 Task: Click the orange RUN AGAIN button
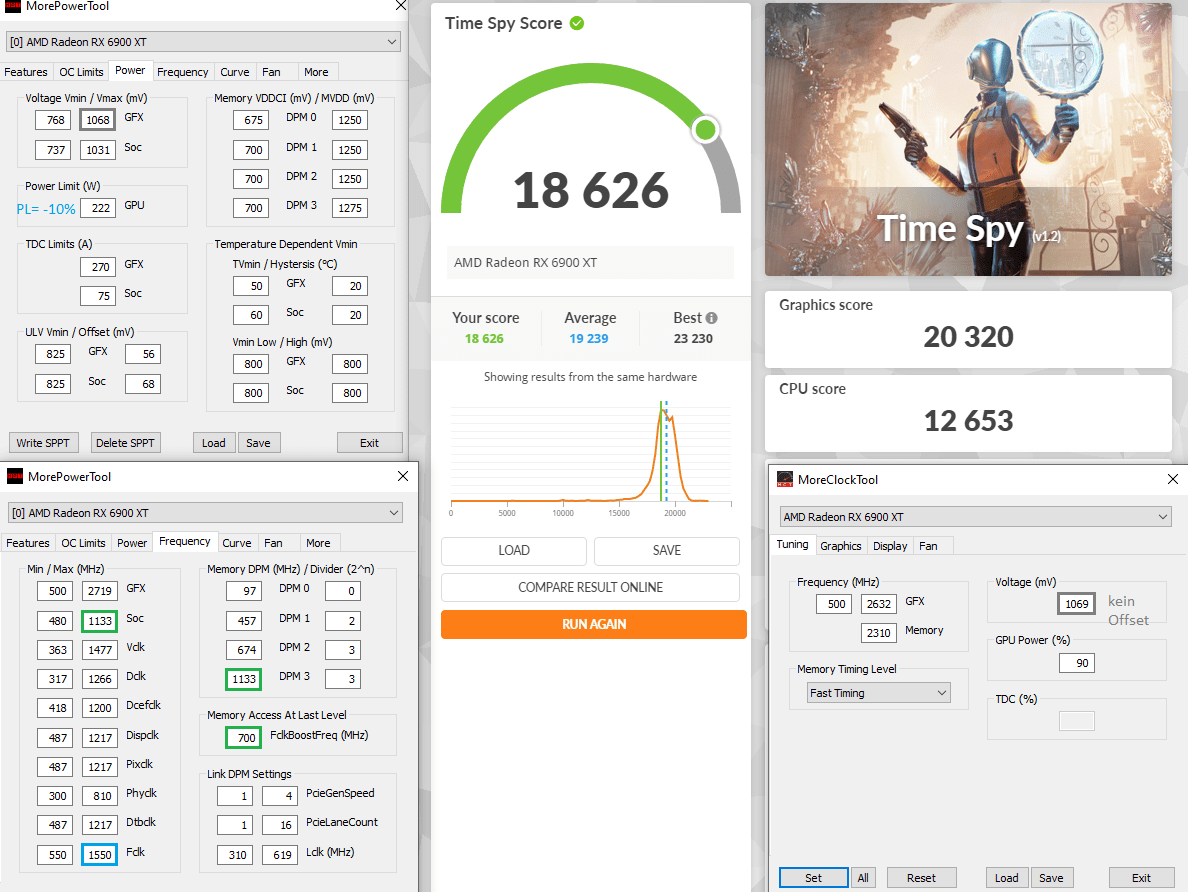pyautogui.click(x=594, y=624)
